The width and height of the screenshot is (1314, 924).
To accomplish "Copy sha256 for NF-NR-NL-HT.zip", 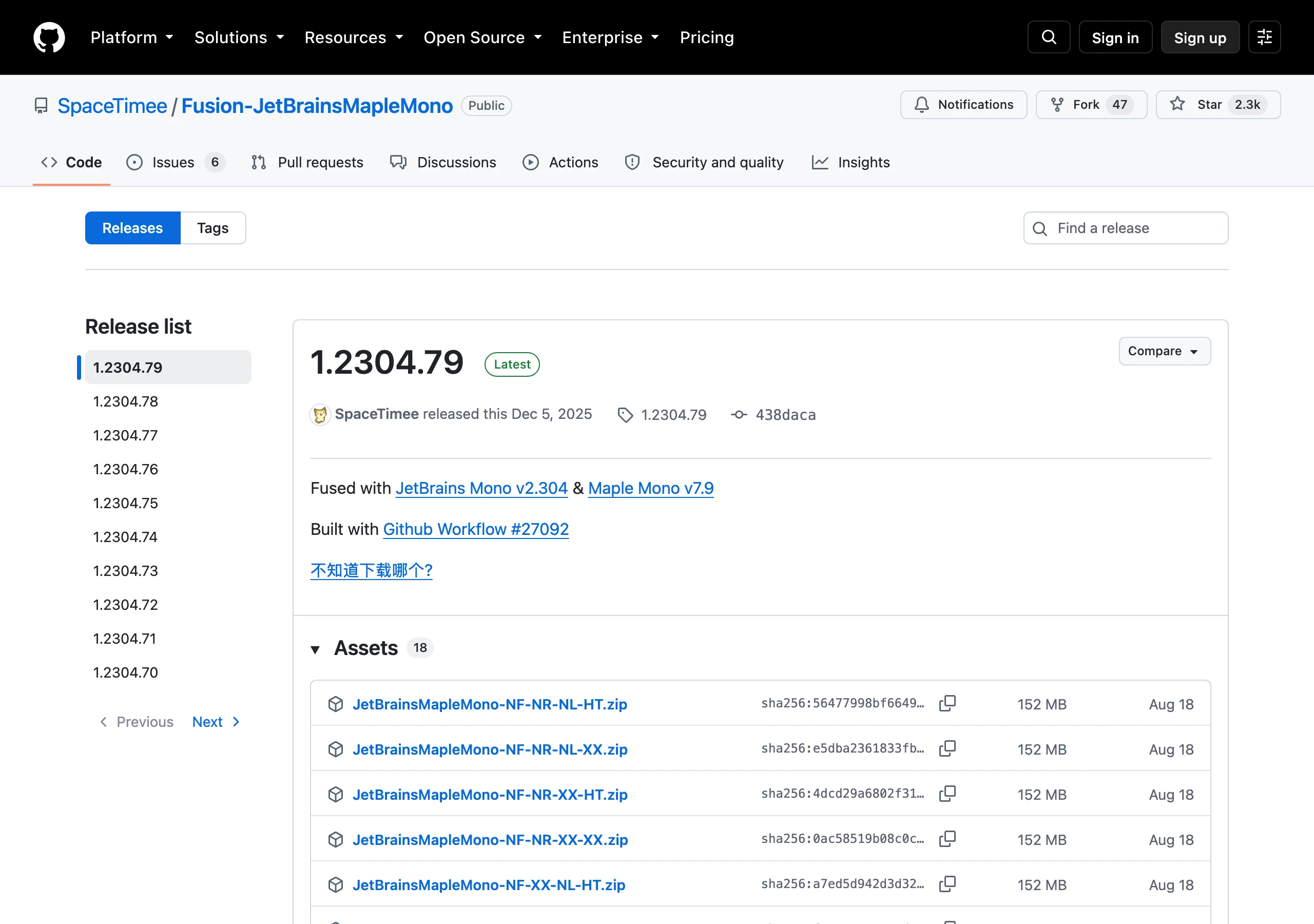I will tap(947, 704).
